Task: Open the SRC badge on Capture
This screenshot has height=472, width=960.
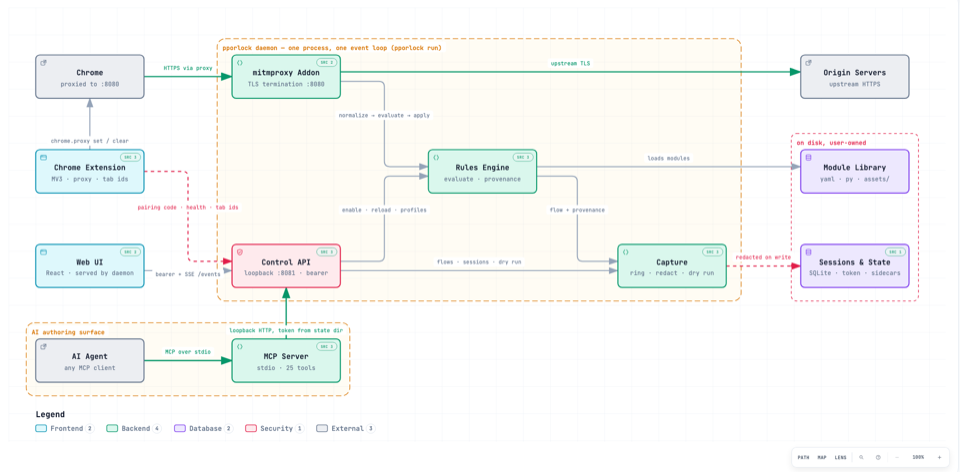Action: click(712, 252)
